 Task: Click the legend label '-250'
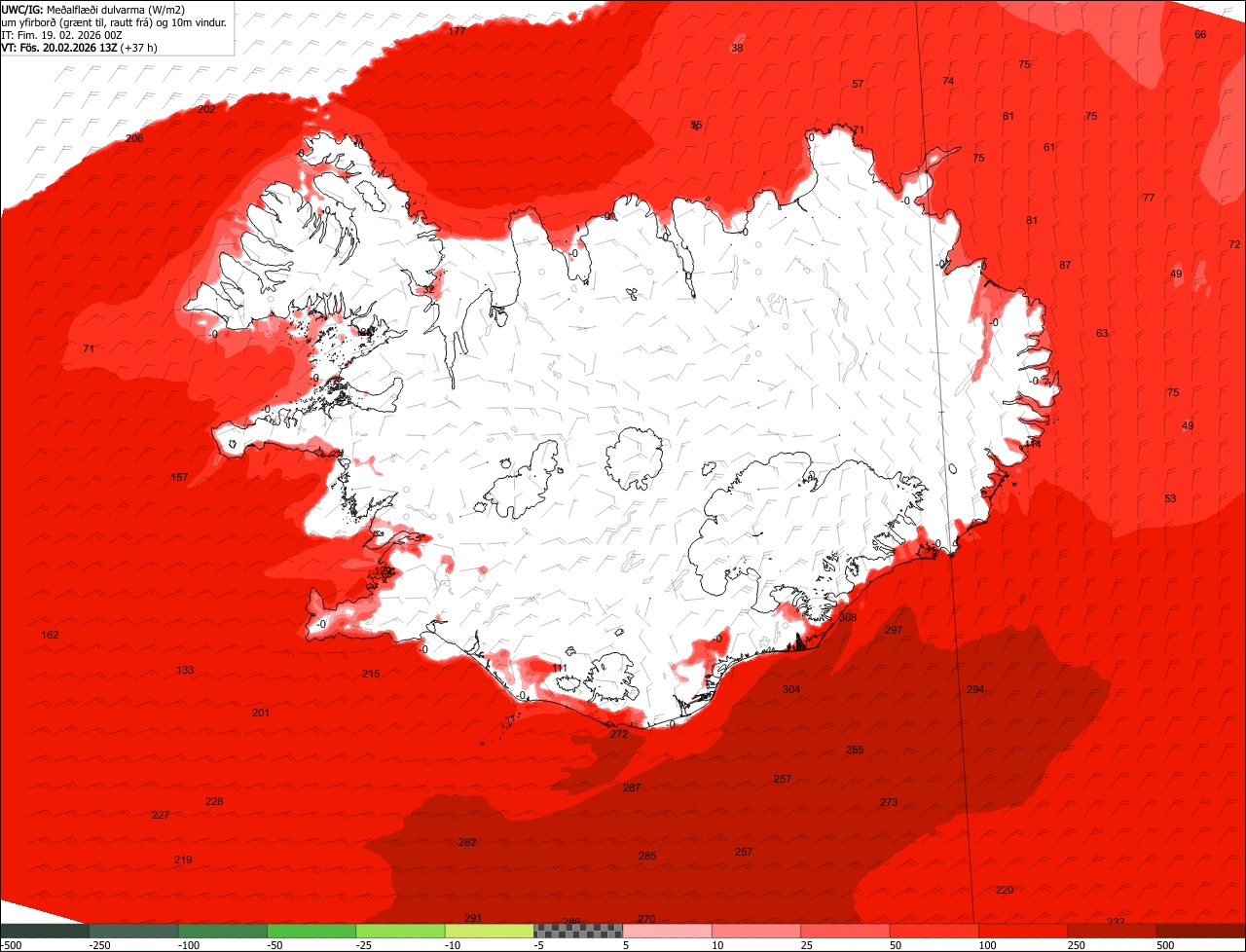[x=99, y=945]
